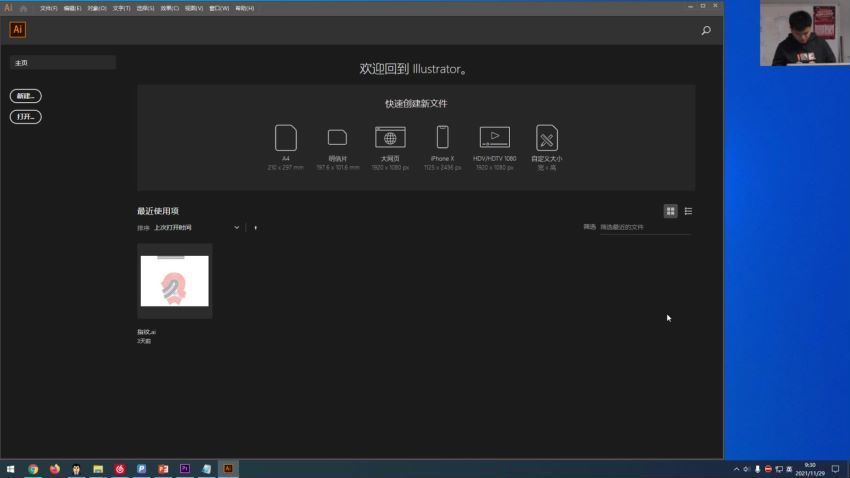
Task: Select the 大网页 web page preset
Action: pyautogui.click(x=390, y=147)
